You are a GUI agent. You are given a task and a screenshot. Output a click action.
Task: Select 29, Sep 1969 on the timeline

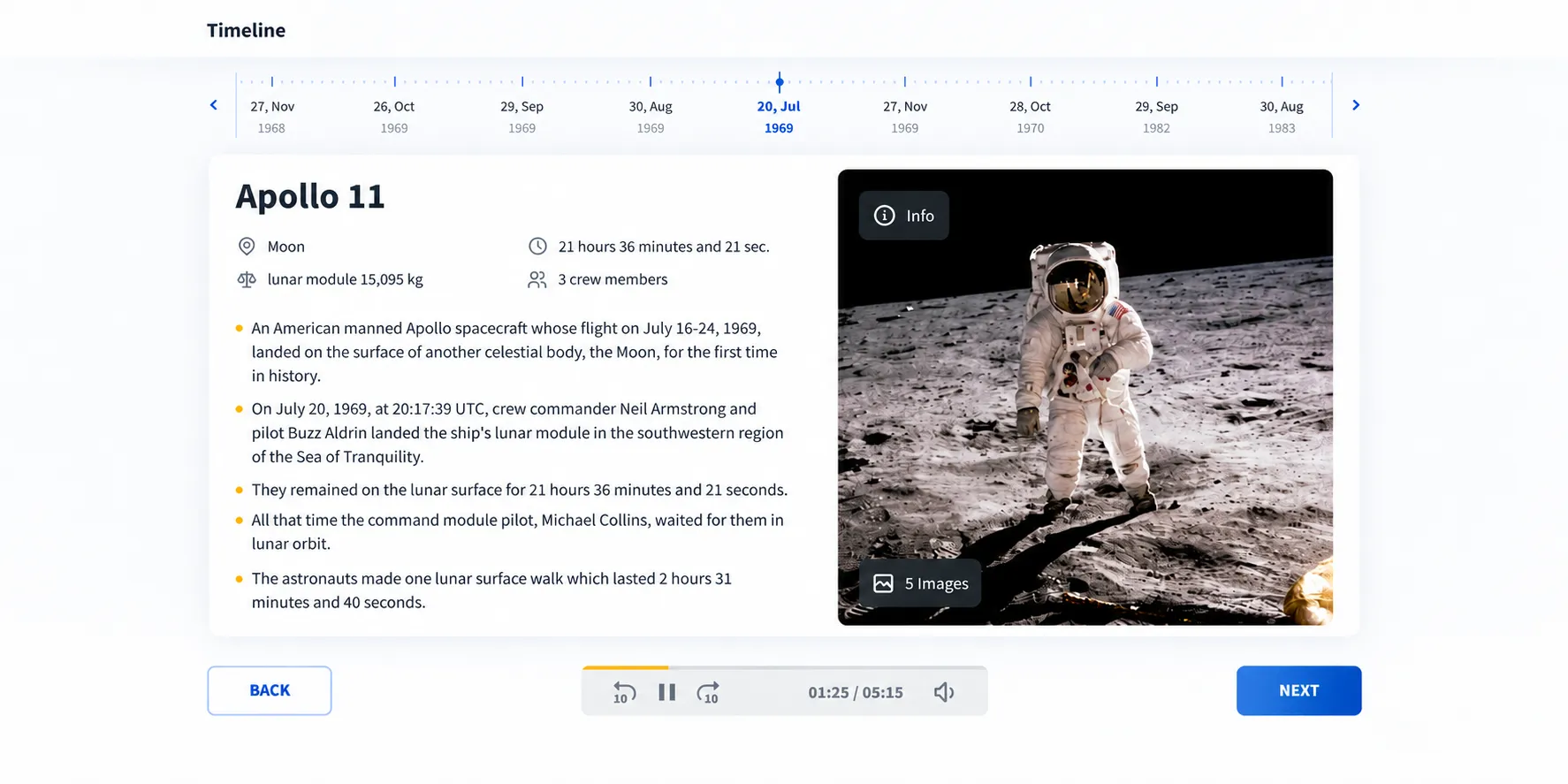click(x=521, y=117)
